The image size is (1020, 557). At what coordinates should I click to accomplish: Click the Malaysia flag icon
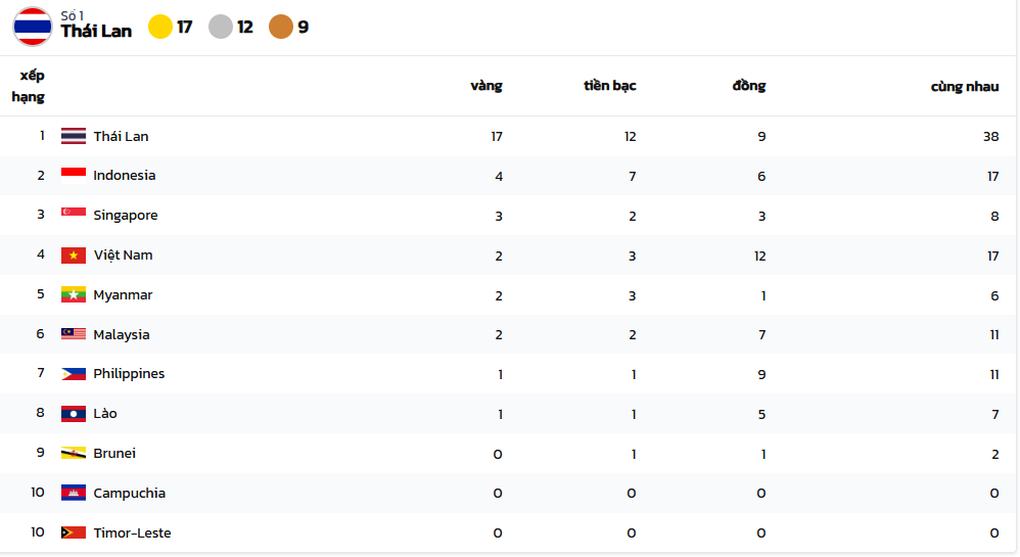(x=73, y=334)
